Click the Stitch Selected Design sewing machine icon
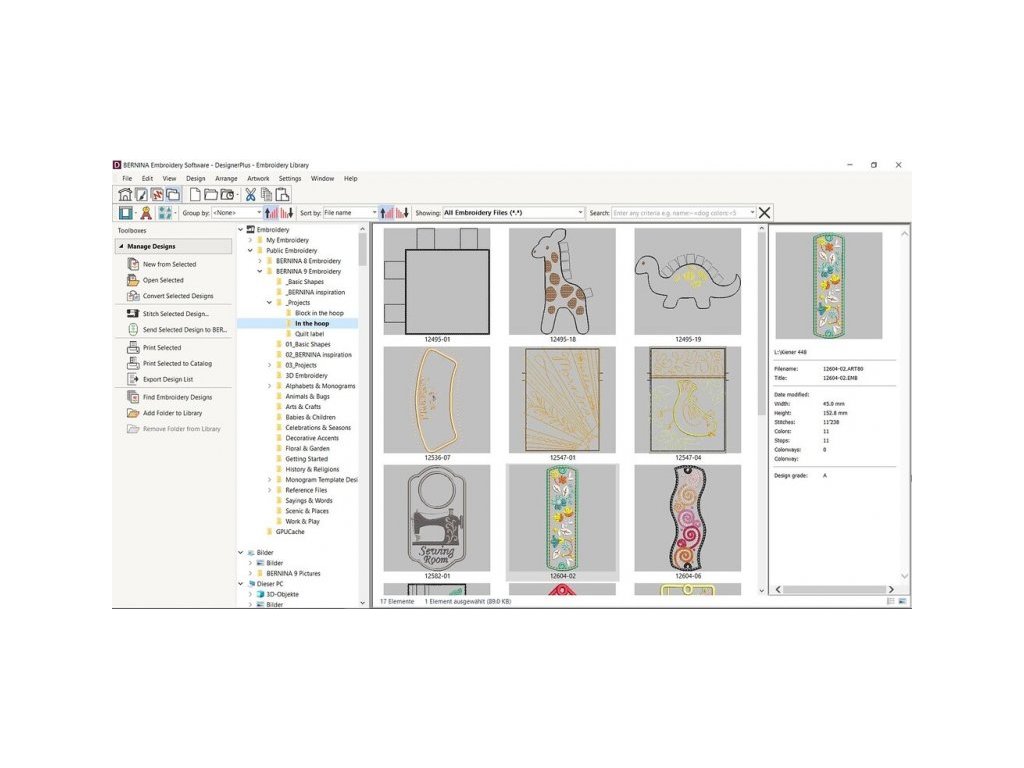Screen dimensions: 1024x768 tap(133, 313)
